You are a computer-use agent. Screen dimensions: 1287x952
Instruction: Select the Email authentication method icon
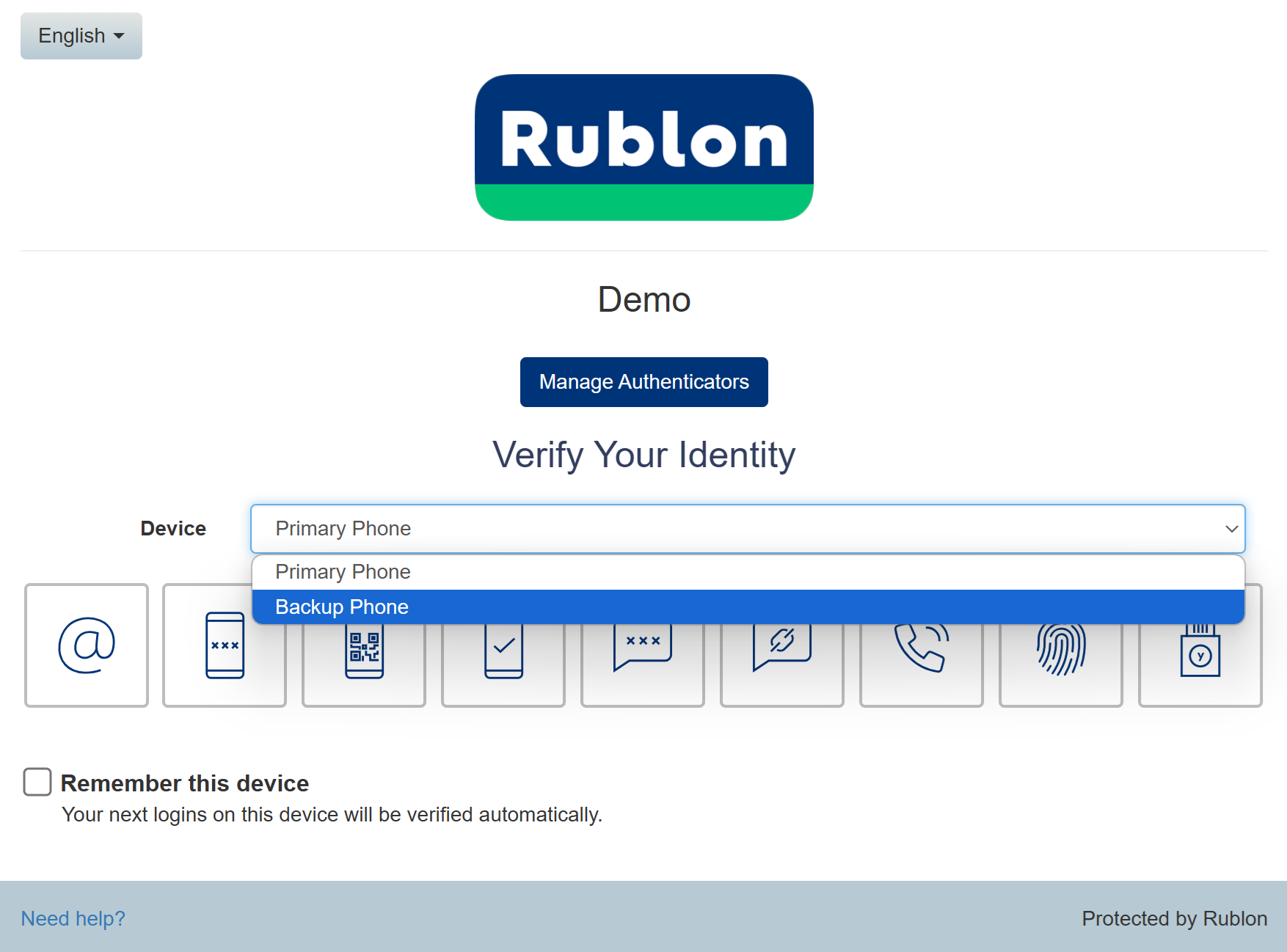pyautogui.click(x=87, y=645)
